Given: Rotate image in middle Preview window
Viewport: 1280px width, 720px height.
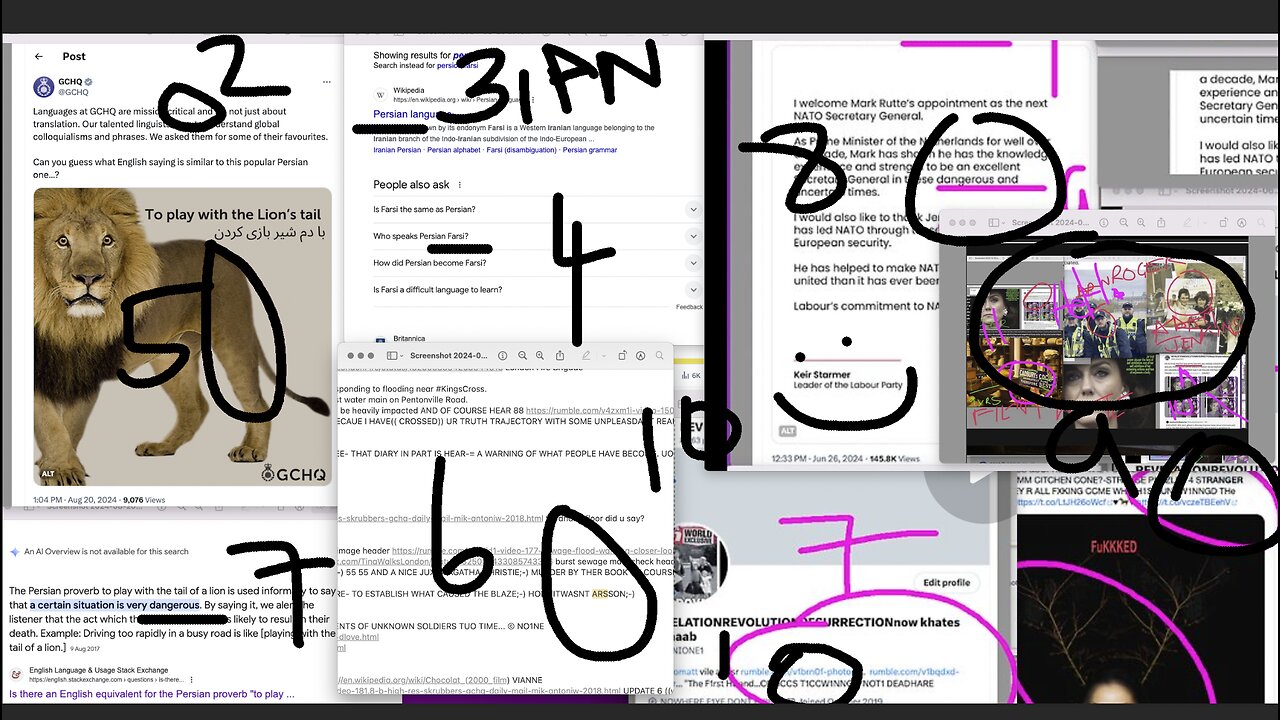Looking at the screenshot, I should 622,356.
